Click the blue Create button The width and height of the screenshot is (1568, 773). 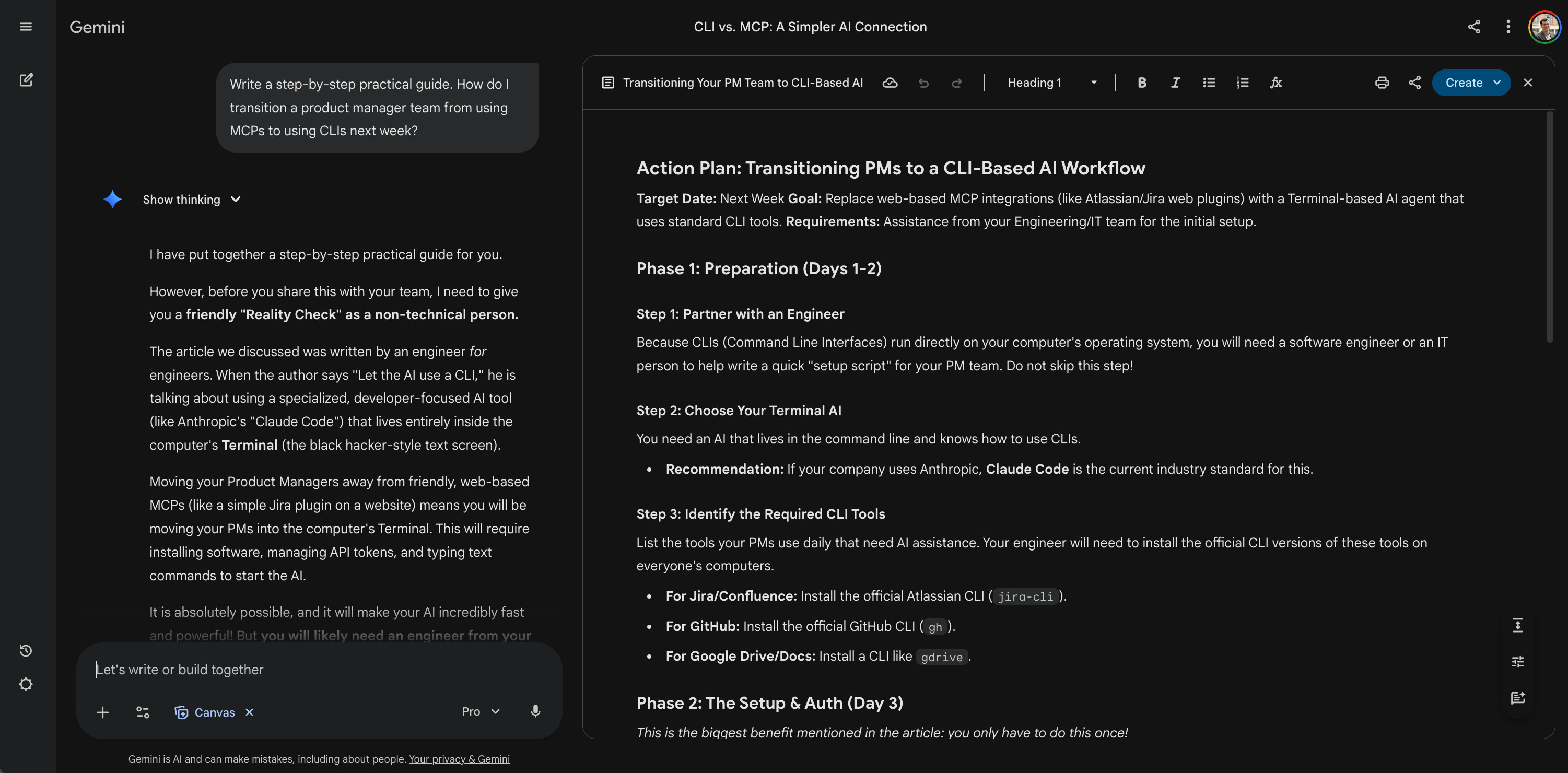click(1464, 83)
